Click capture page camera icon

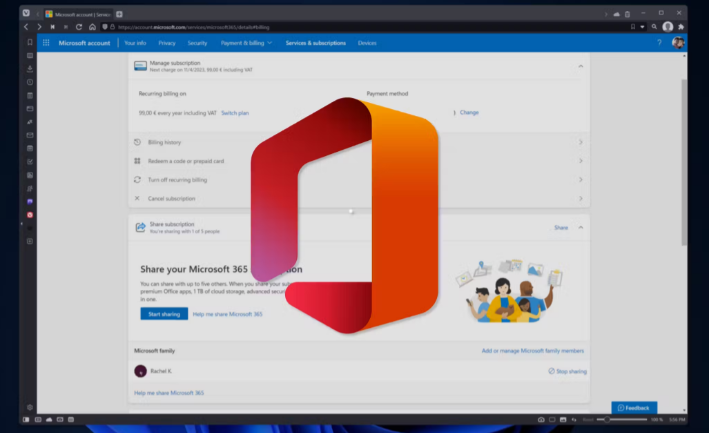tap(541, 419)
